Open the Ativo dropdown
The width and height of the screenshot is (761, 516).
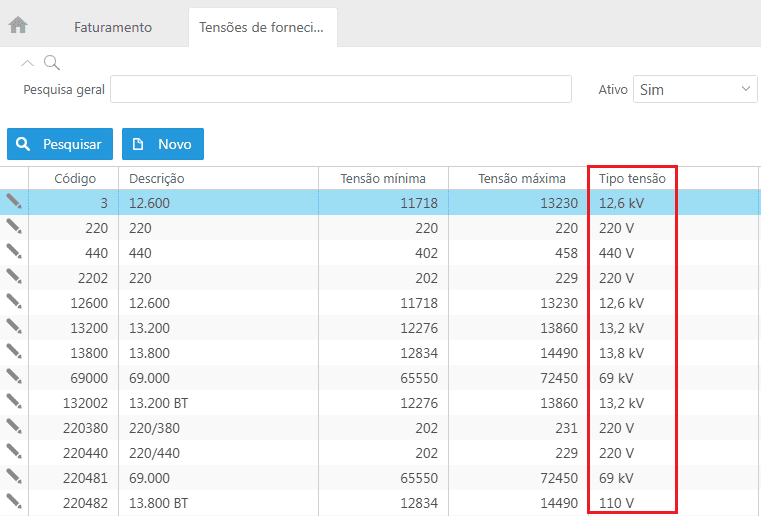click(695, 90)
